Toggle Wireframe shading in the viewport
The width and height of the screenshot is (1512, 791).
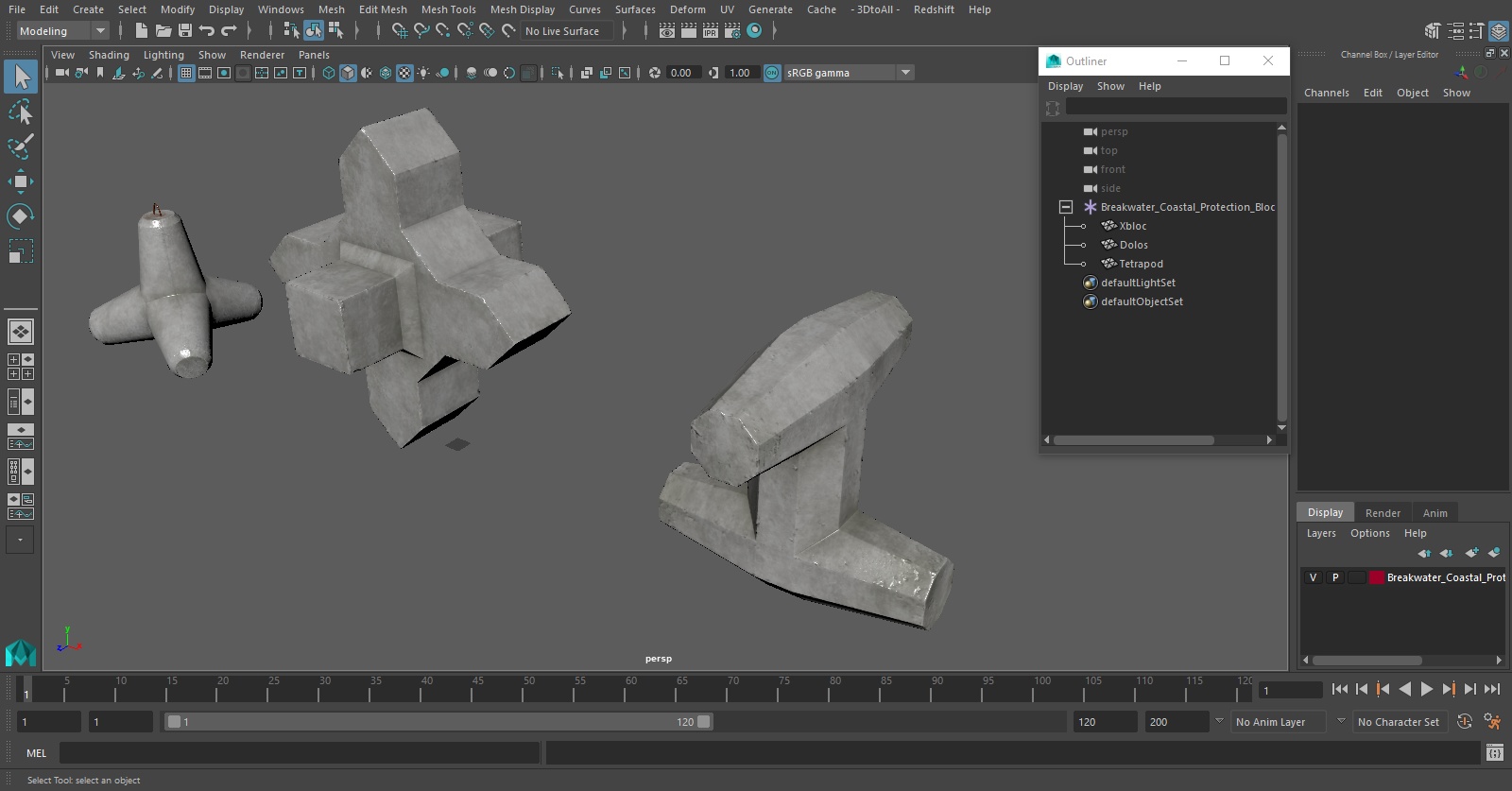329,73
